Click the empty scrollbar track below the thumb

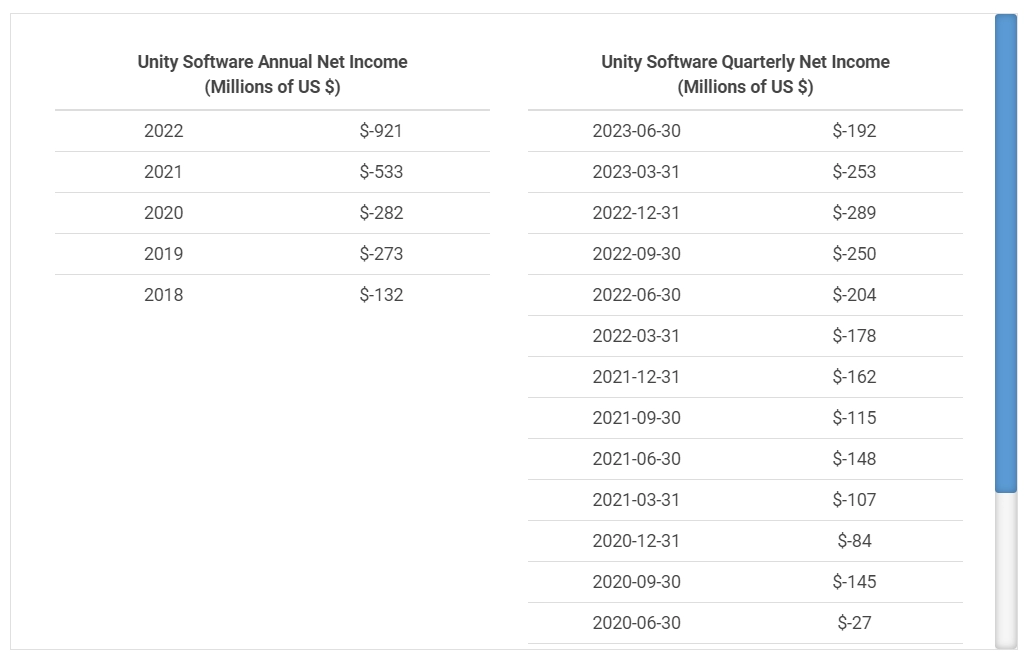(x=1005, y=570)
